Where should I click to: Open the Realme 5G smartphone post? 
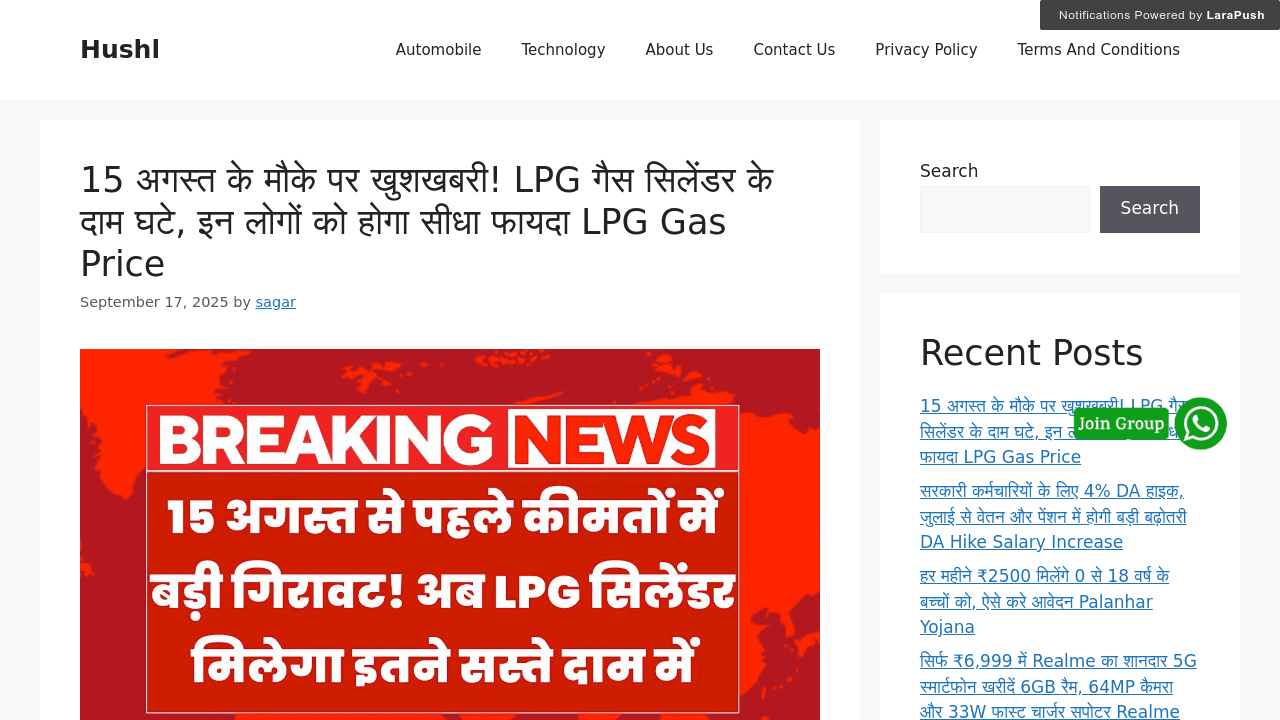tap(1058, 686)
